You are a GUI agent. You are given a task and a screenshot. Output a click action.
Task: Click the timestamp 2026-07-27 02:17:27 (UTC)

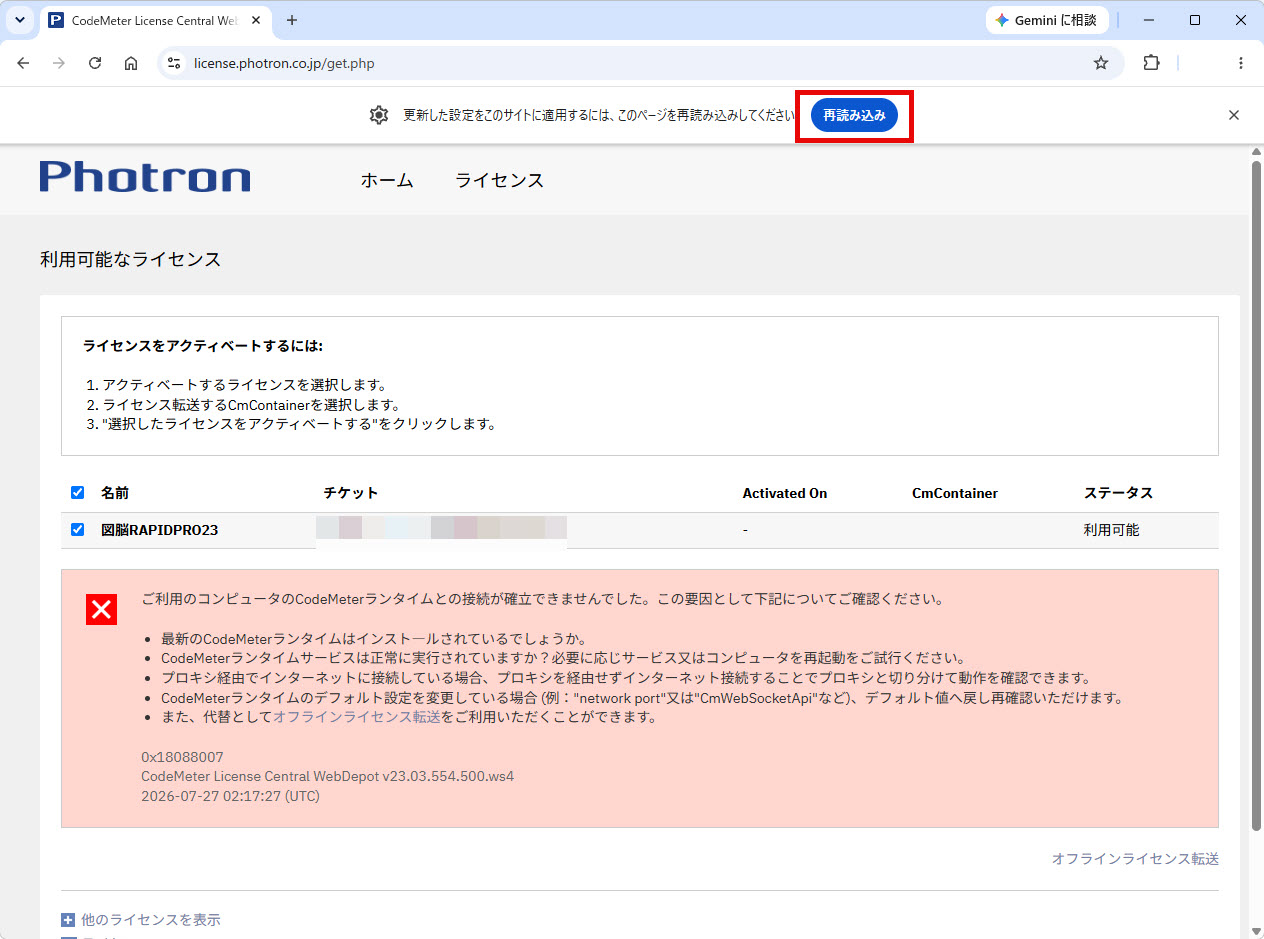230,797
